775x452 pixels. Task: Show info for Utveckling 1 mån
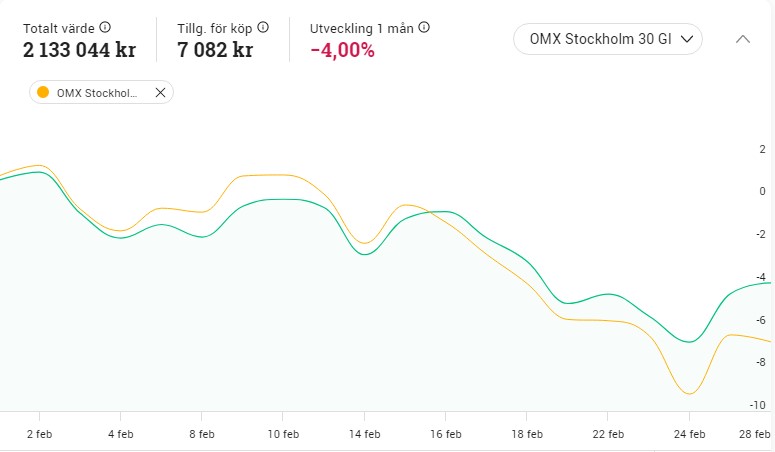pyautogui.click(x=424, y=28)
